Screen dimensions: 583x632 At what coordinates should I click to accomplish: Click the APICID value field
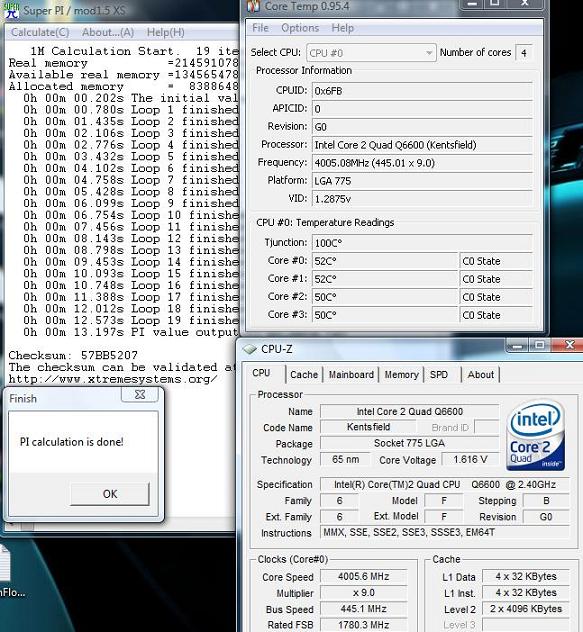point(422,109)
